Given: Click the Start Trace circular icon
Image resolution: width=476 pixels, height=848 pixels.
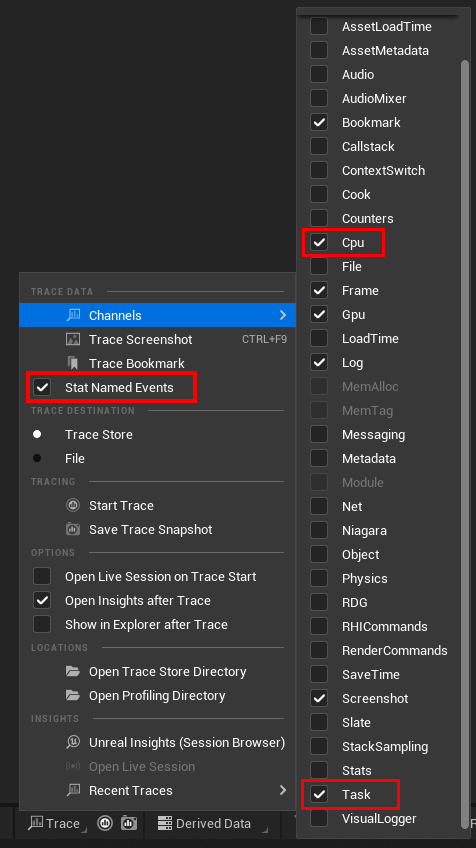Looking at the screenshot, I should (73, 505).
